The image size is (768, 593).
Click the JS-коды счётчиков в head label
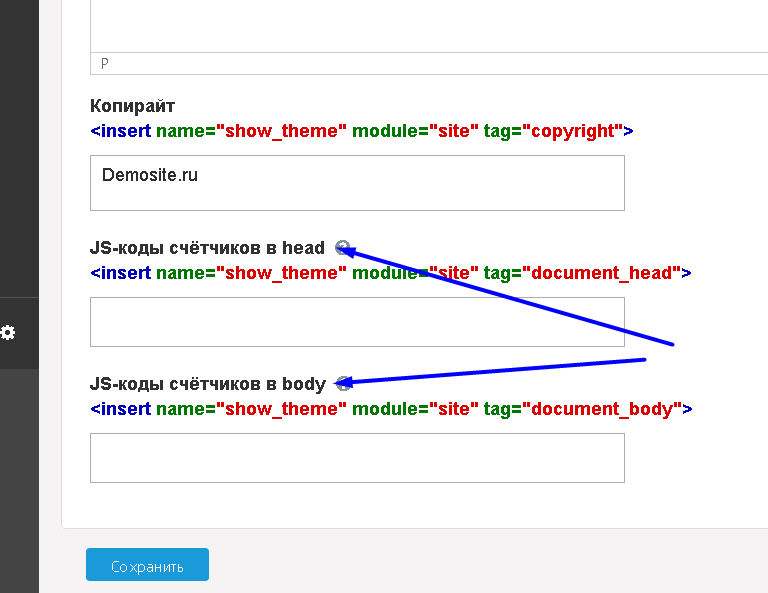click(x=207, y=248)
